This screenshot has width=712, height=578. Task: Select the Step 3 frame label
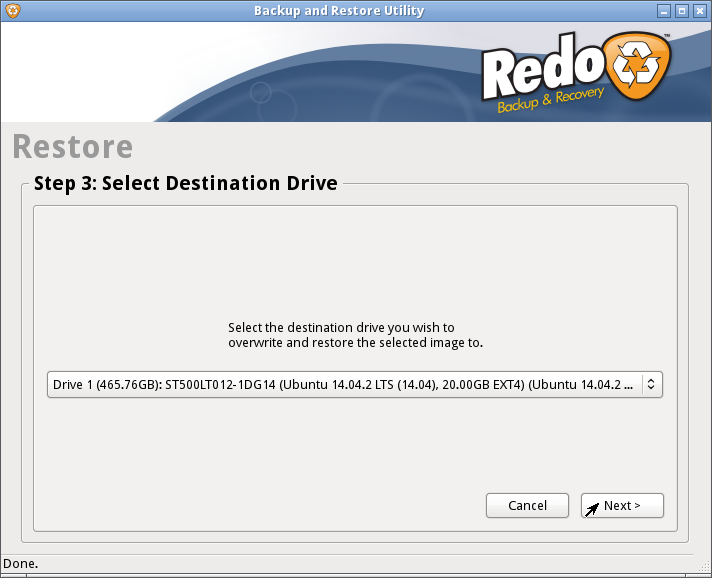(x=186, y=183)
